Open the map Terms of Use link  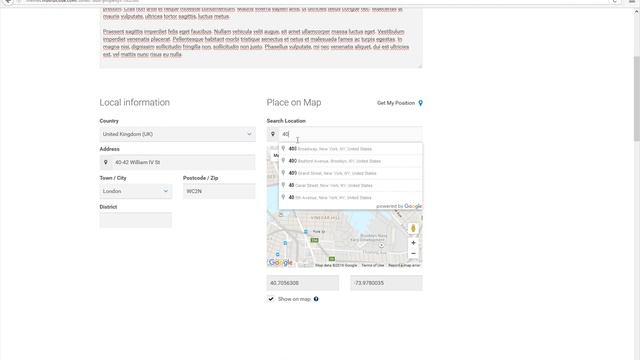[373, 265]
